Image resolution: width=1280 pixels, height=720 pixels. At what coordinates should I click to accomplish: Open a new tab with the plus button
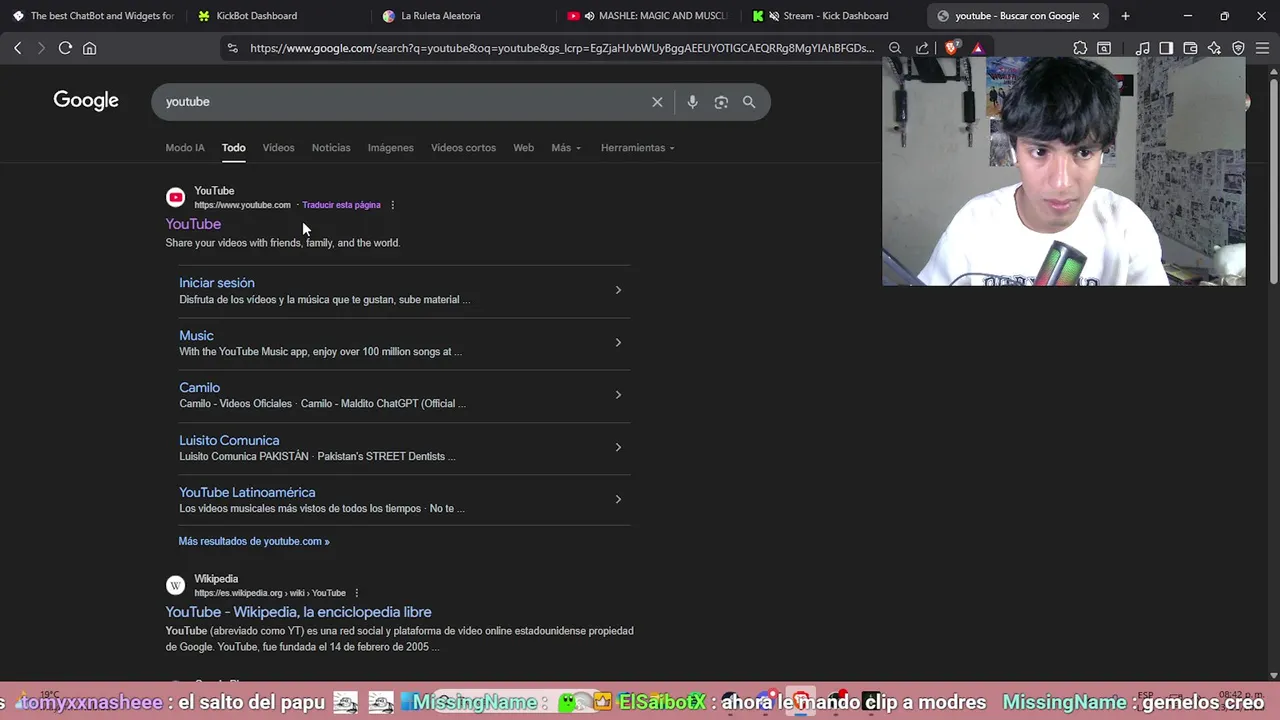coord(1125,16)
